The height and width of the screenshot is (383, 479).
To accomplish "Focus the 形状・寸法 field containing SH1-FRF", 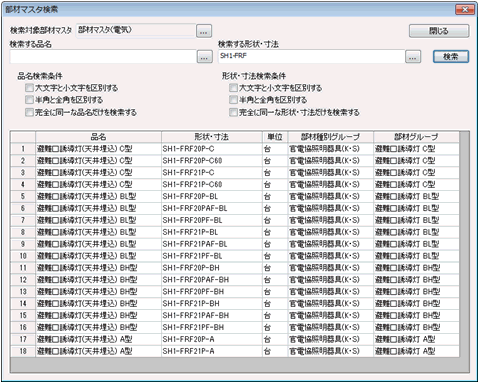I will click(x=311, y=57).
